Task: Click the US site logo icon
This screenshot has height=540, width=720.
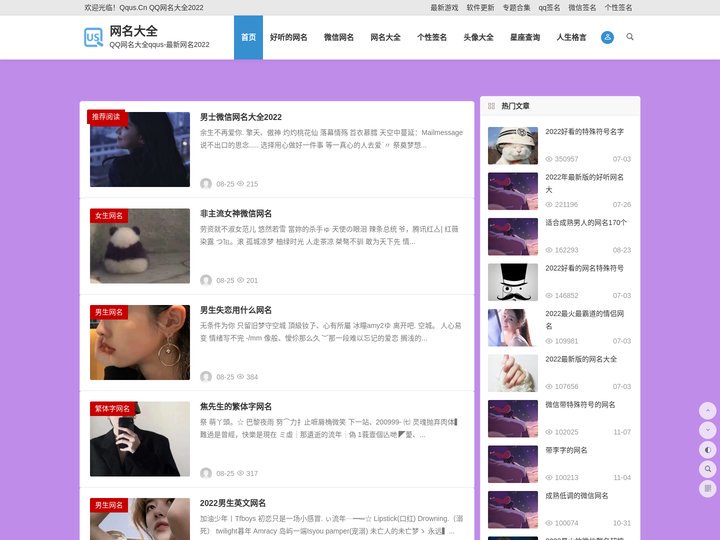Action: [94, 37]
